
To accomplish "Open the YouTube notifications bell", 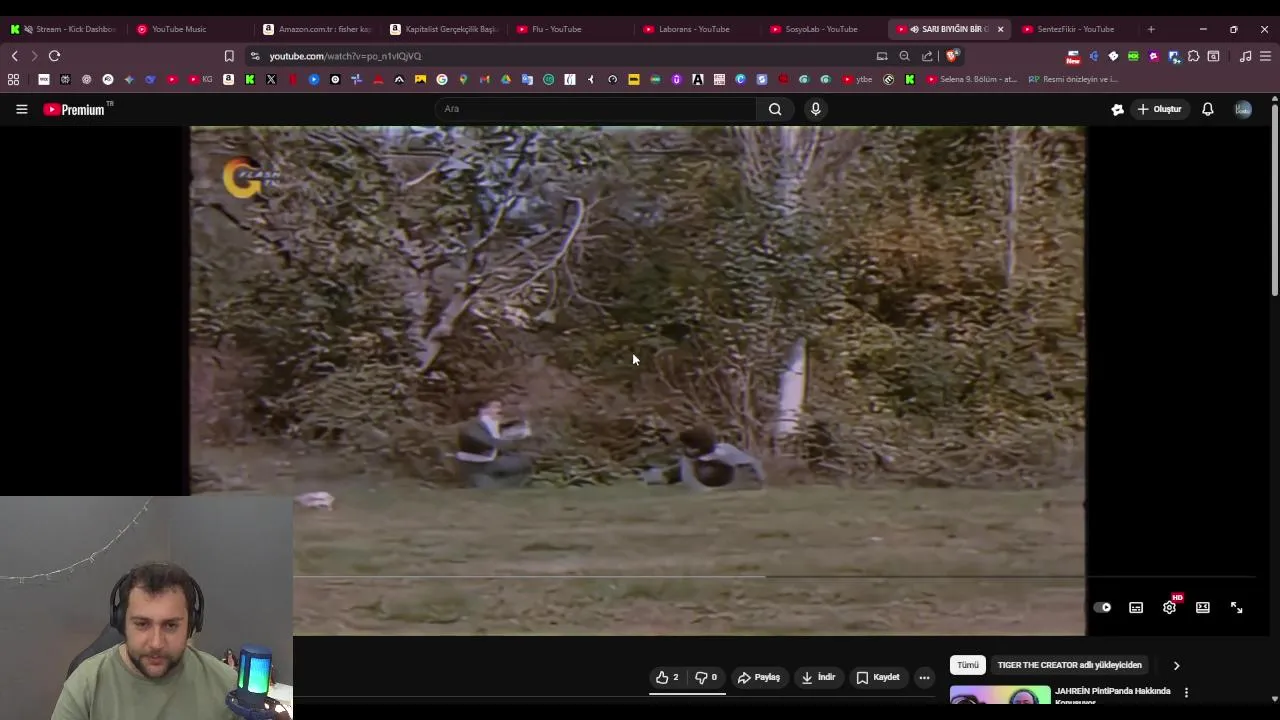I will (1208, 109).
